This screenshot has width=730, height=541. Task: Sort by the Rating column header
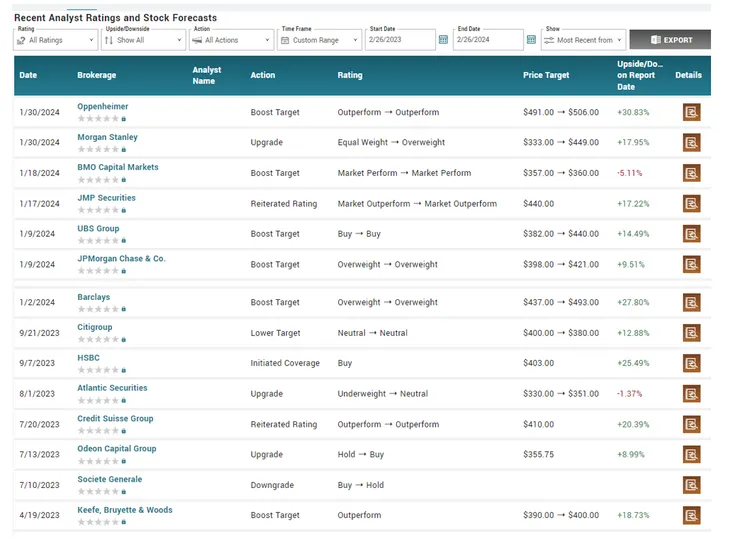[x=350, y=75]
